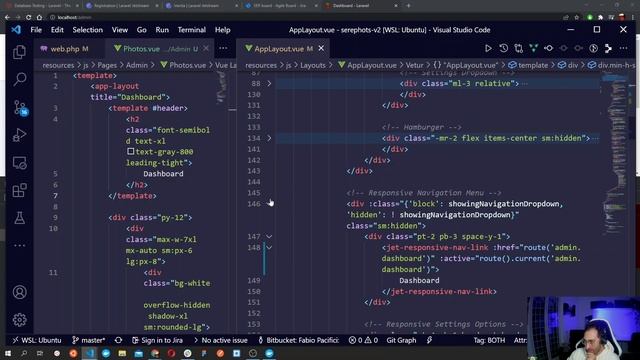The height and width of the screenshot is (360, 640).
Task: Click the Run play icon in editor toolbar
Action: tap(488, 48)
